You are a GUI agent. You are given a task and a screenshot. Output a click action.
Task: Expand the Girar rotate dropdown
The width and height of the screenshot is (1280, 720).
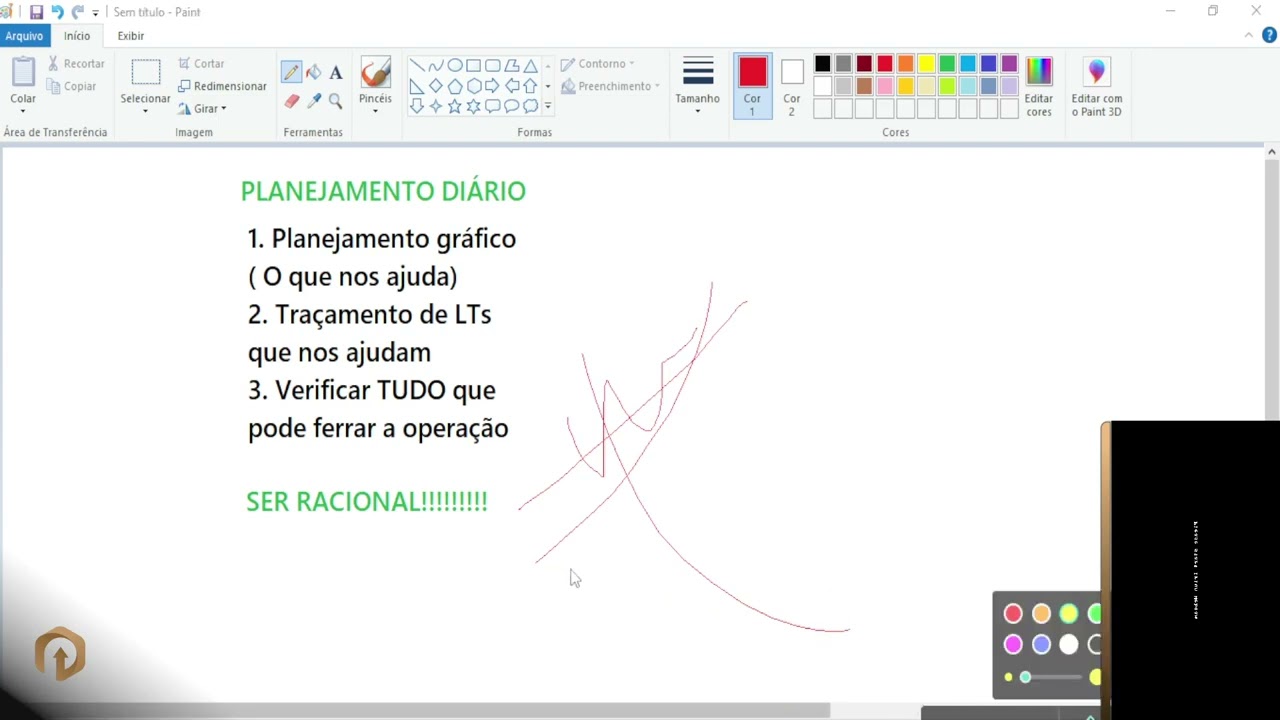(x=202, y=108)
